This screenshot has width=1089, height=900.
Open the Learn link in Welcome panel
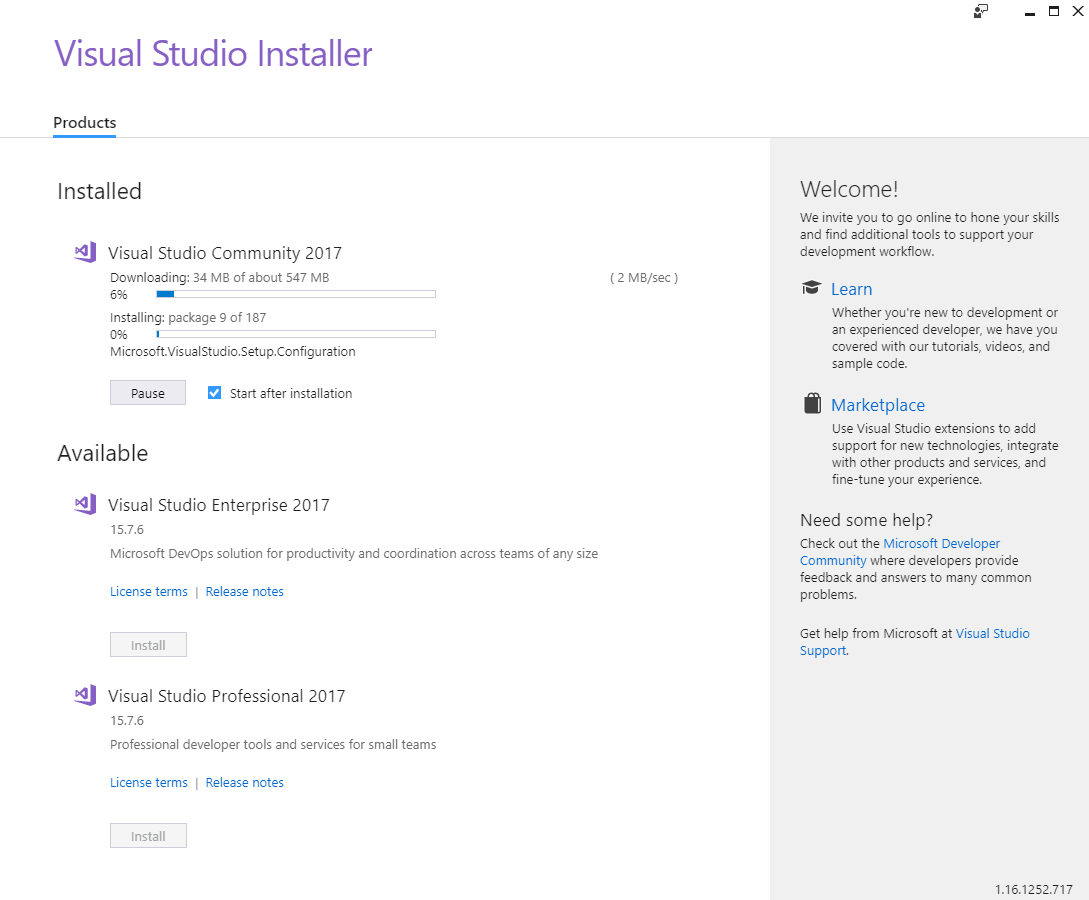coord(851,289)
